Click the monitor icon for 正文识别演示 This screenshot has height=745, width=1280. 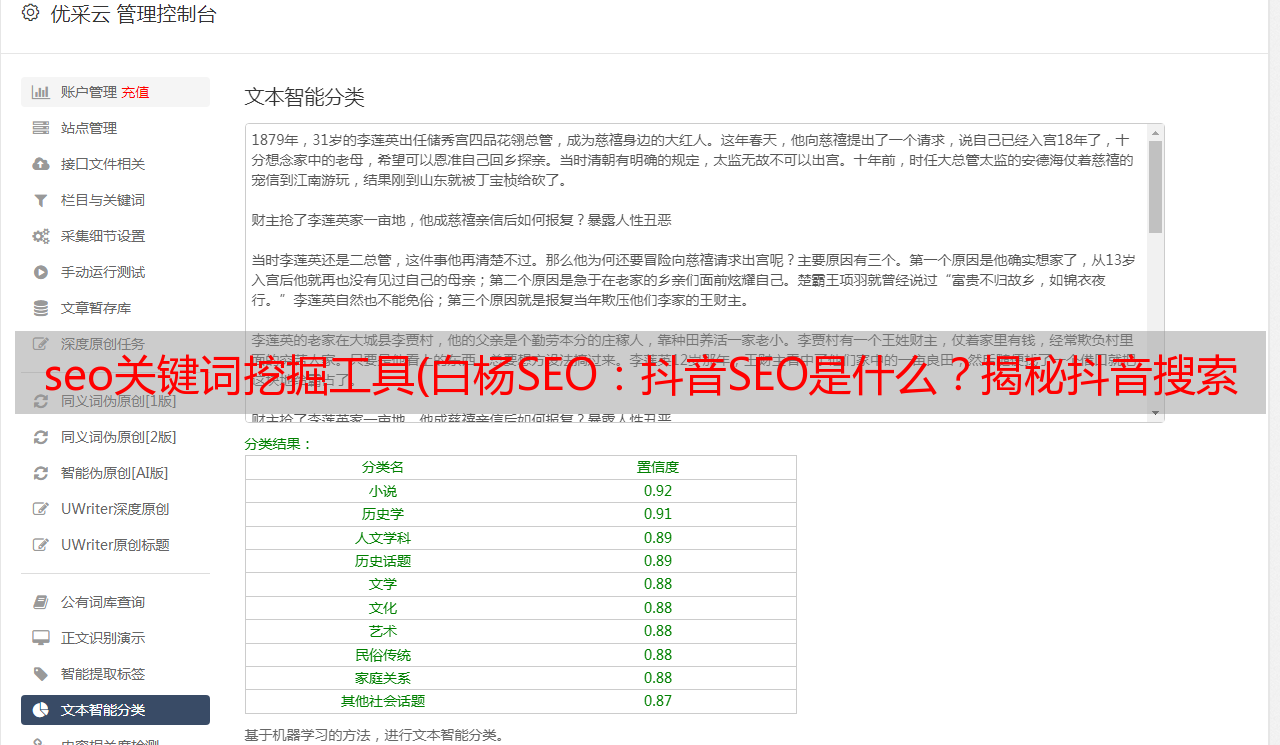click(41, 638)
